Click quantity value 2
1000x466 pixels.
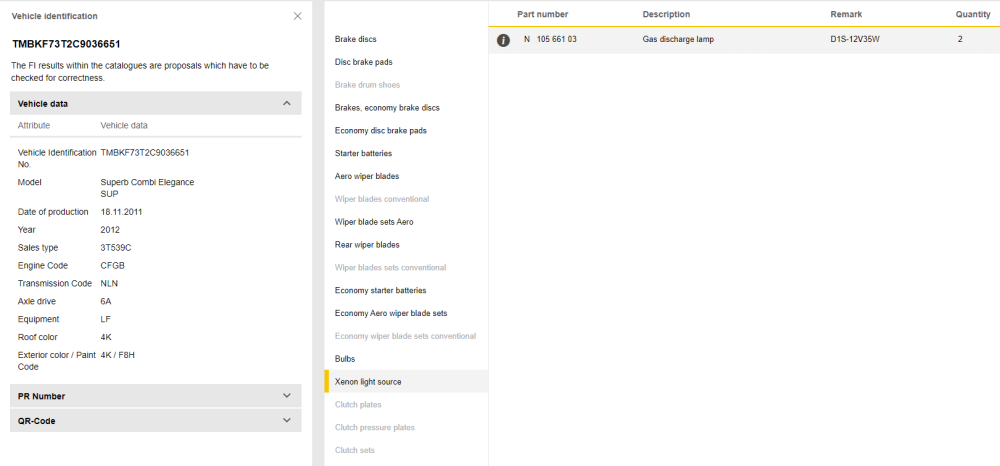point(960,40)
